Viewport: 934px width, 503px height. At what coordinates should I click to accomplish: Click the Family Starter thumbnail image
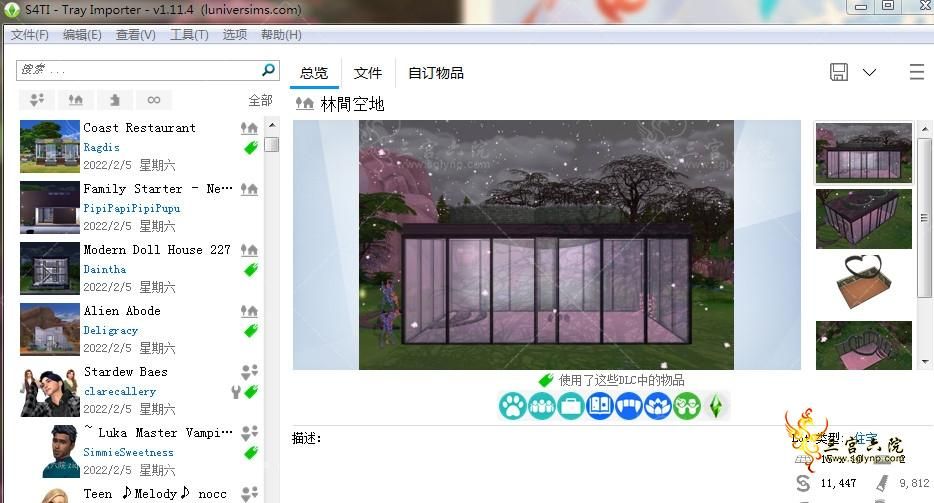(x=49, y=207)
